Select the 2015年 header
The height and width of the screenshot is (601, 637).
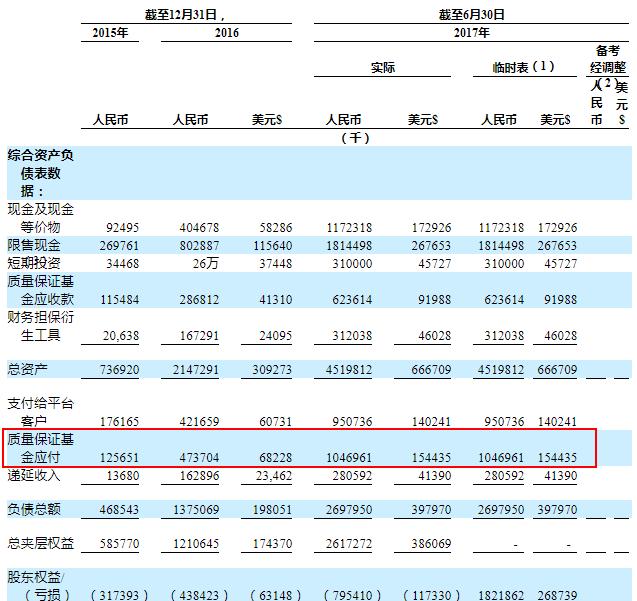[110, 33]
